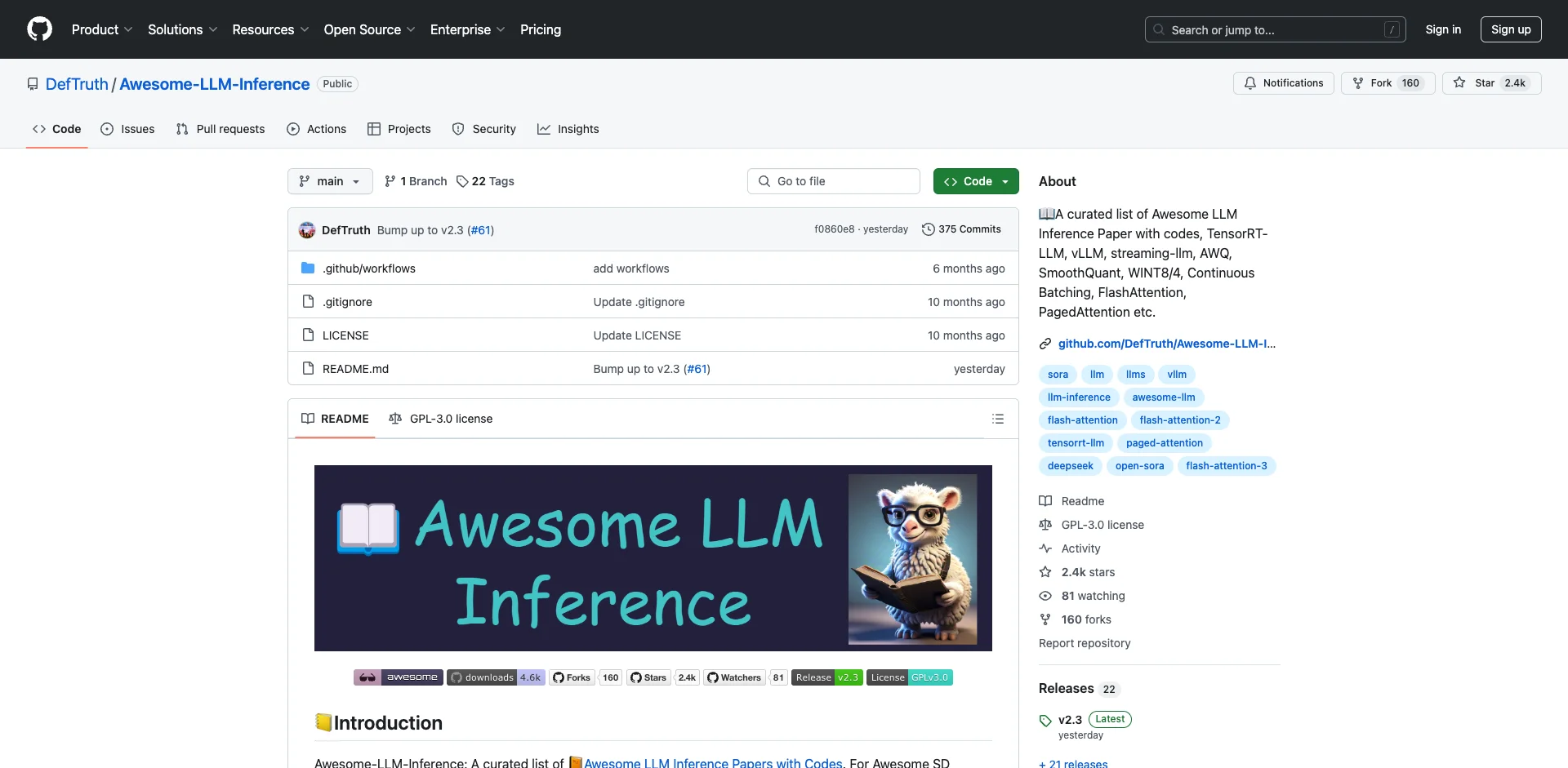Click the Watchers 81 badge
The image size is (1568, 768).
(x=746, y=677)
